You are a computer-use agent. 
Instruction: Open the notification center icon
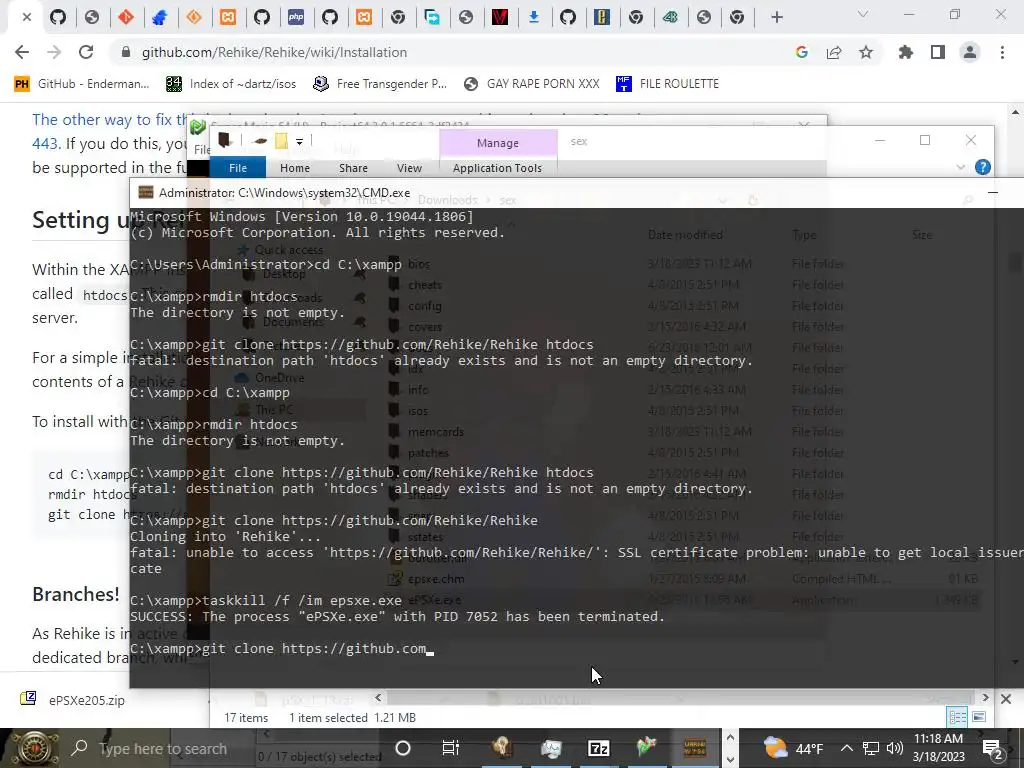tap(993, 748)
